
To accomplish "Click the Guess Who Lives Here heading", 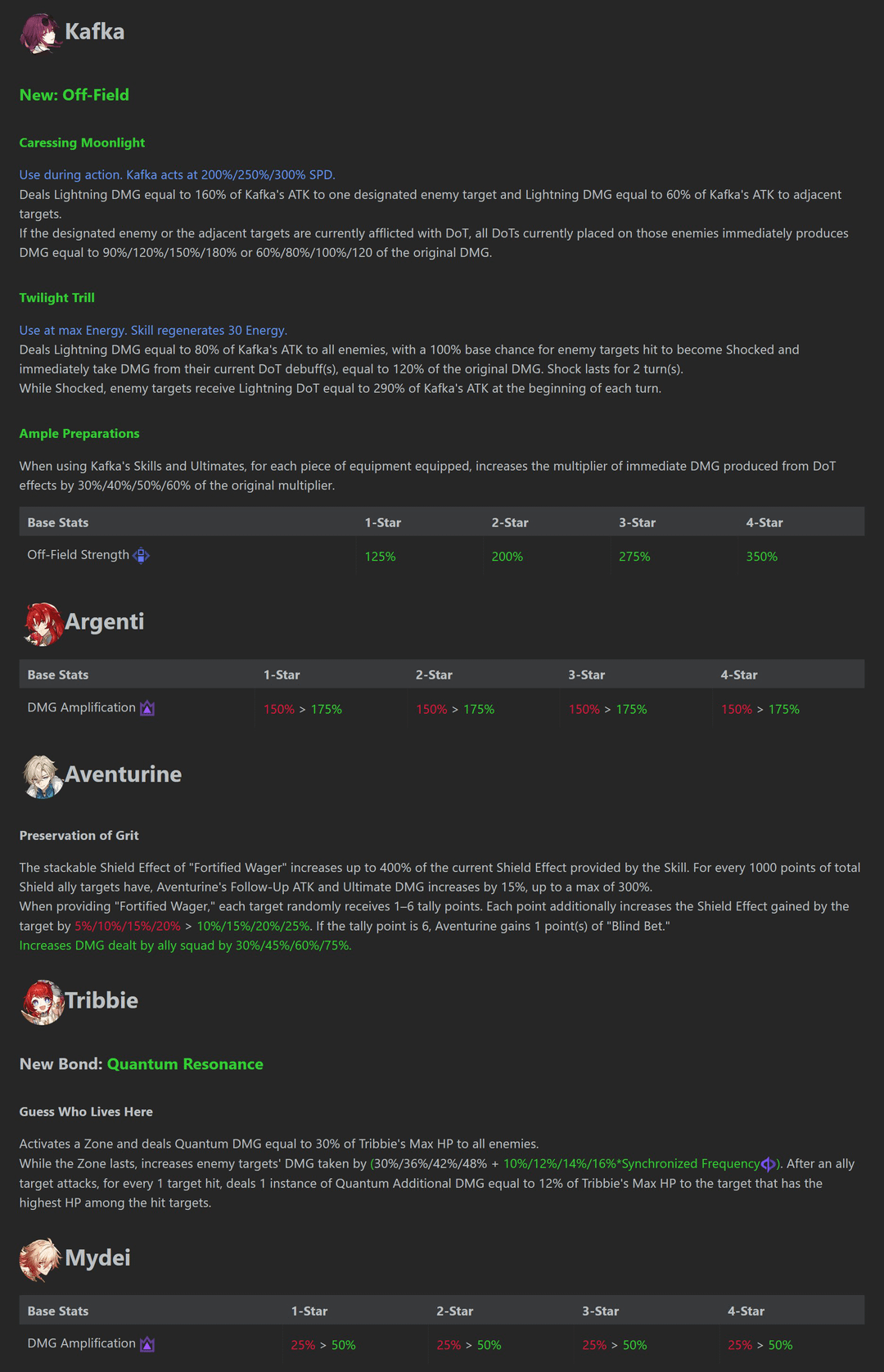I will click(86, 1112).
